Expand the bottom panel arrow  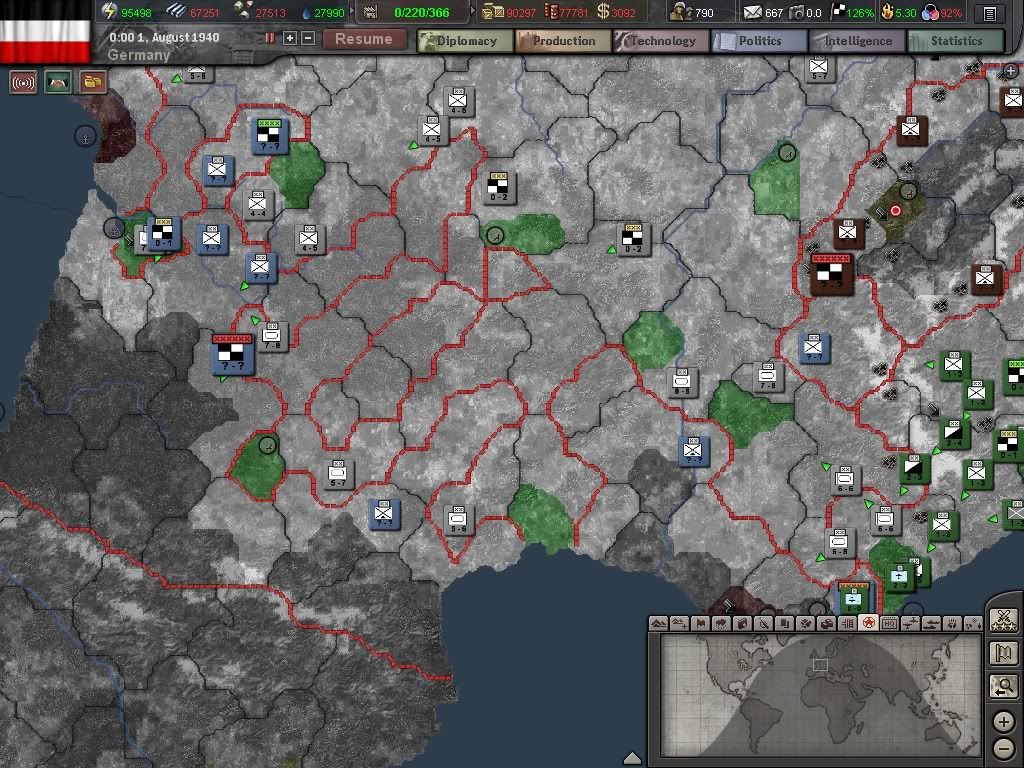(632, 758)
